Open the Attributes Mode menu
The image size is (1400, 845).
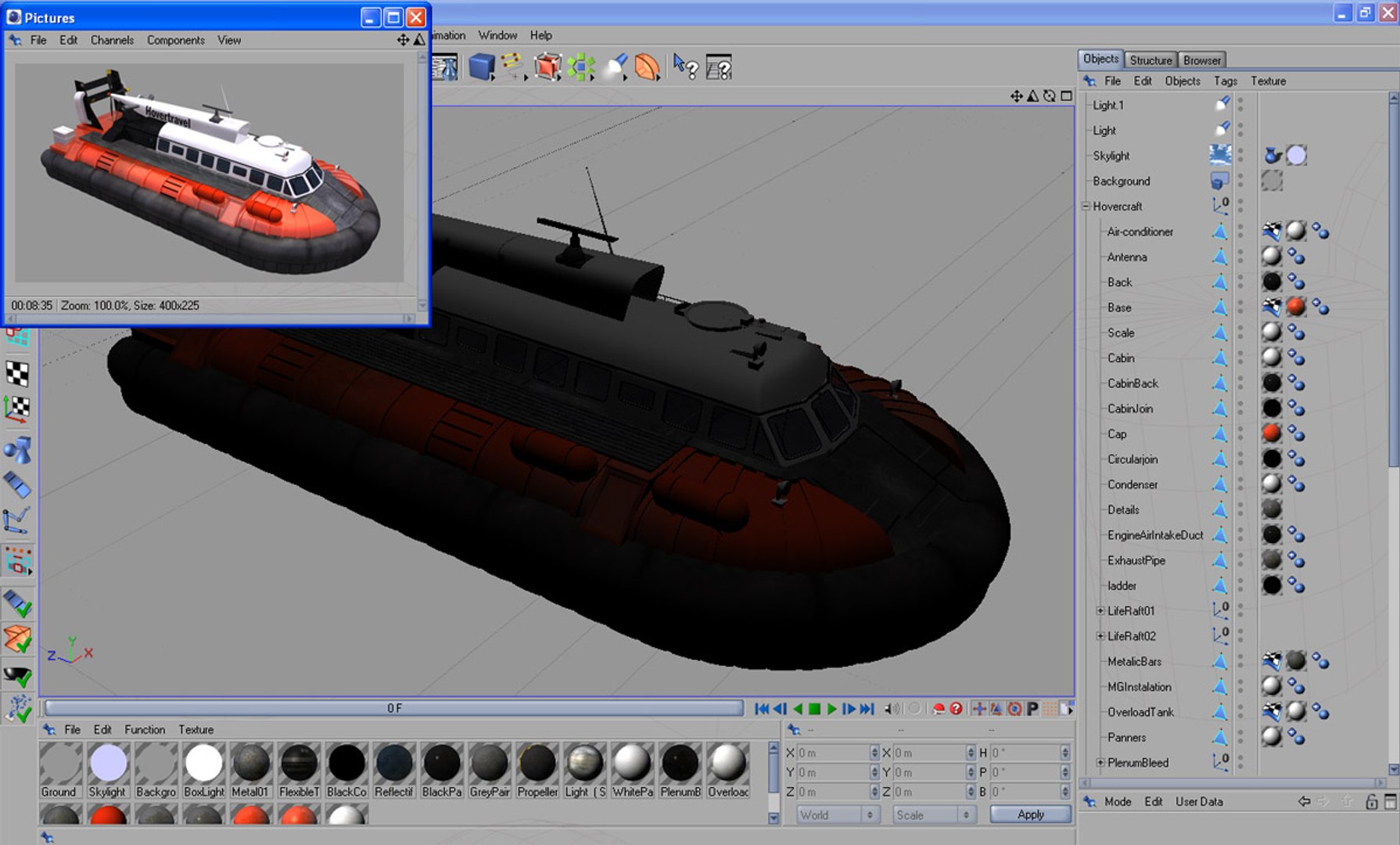(x=1117, y=801)
